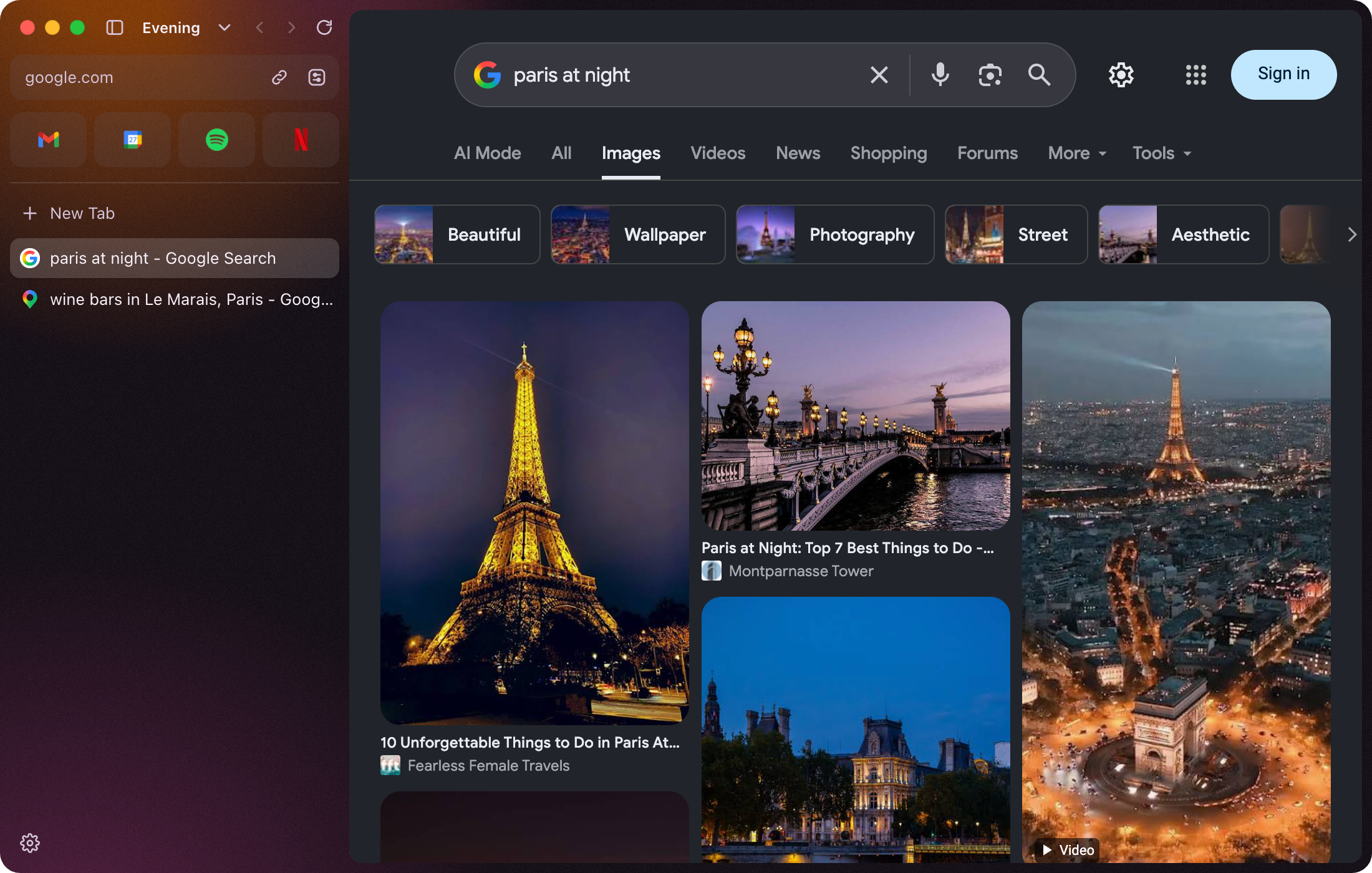Image resolution: width=1372 pixels, height=873 pixels.
Task: Submit search with magnifying glass
Action: pyautogui.click(x=1039, y=75)
